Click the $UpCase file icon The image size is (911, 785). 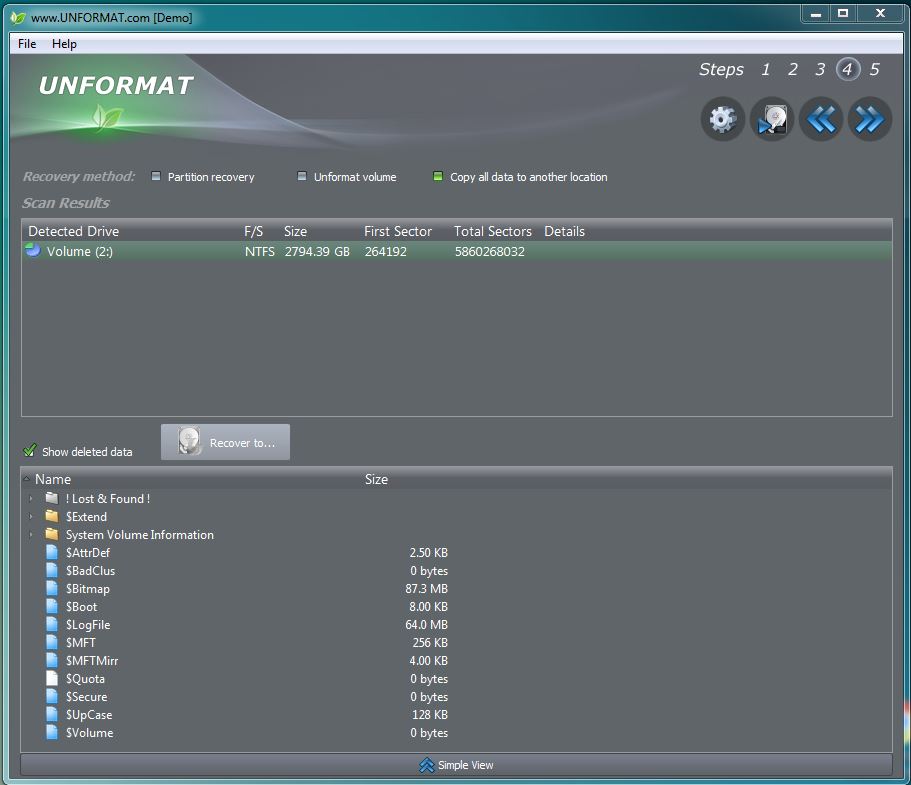pyautogui.click(x=52, y=714)
